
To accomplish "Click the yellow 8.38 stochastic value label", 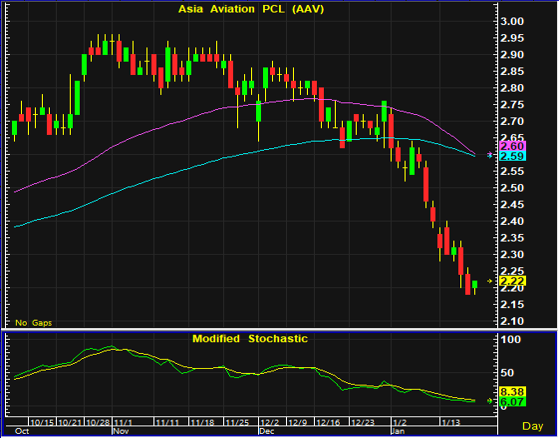I will 513,392.
